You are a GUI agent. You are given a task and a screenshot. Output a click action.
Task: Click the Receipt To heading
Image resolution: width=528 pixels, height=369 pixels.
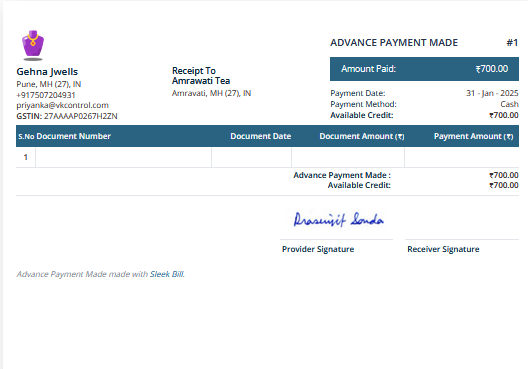pos(194,71)
